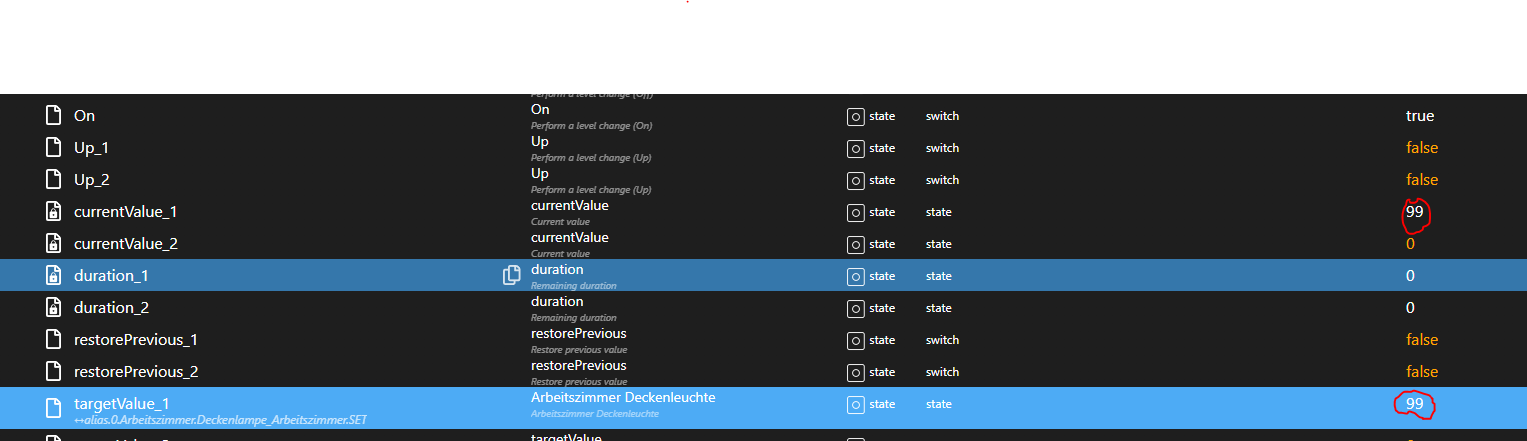
Task: Toggle the false value of Up_1
Action: click(x=1421, y=148)
